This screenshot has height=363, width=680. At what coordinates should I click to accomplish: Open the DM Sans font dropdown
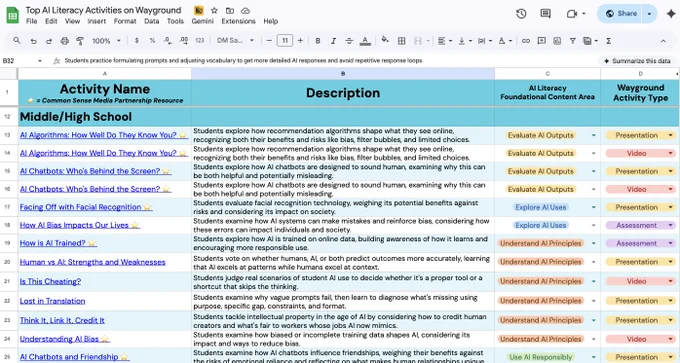tap(235, 41)
